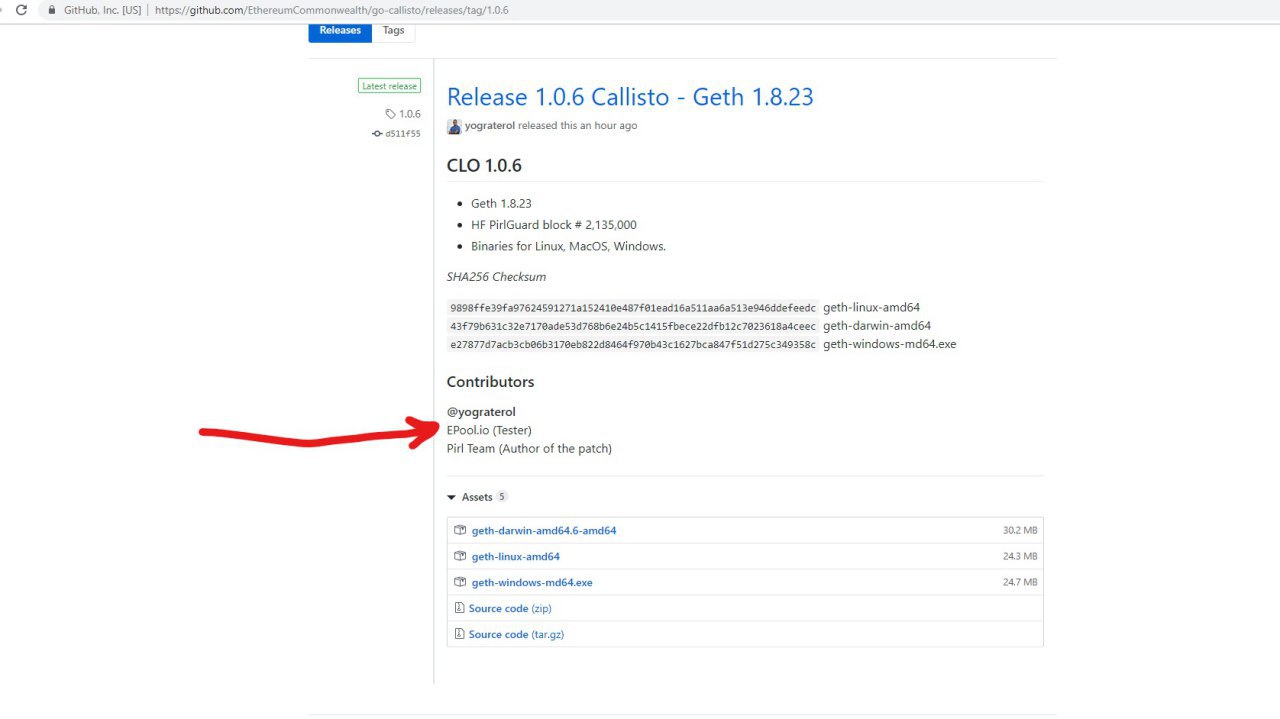Image resolution: width=1280 pixels, height=719 pixels.
Task: Click the checksum hash beginning e27877d7acb
Action: (633, 344)
